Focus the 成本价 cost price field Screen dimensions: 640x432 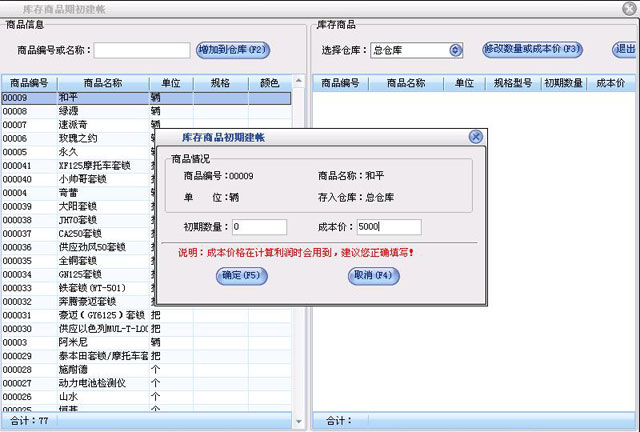(388, 227)
